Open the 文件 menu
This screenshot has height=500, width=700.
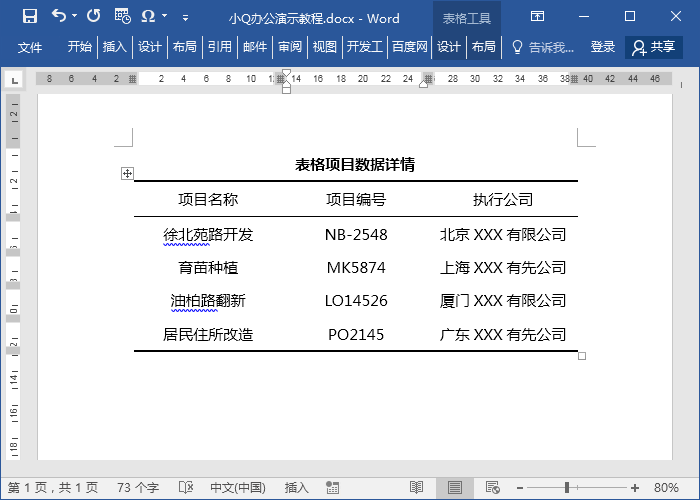(x=29, y=47)
